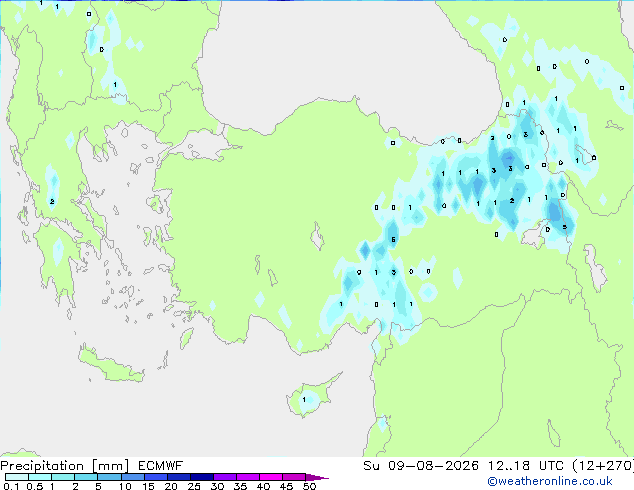
Task: Click the Cyprus island on the map
Action: (313, 396)
